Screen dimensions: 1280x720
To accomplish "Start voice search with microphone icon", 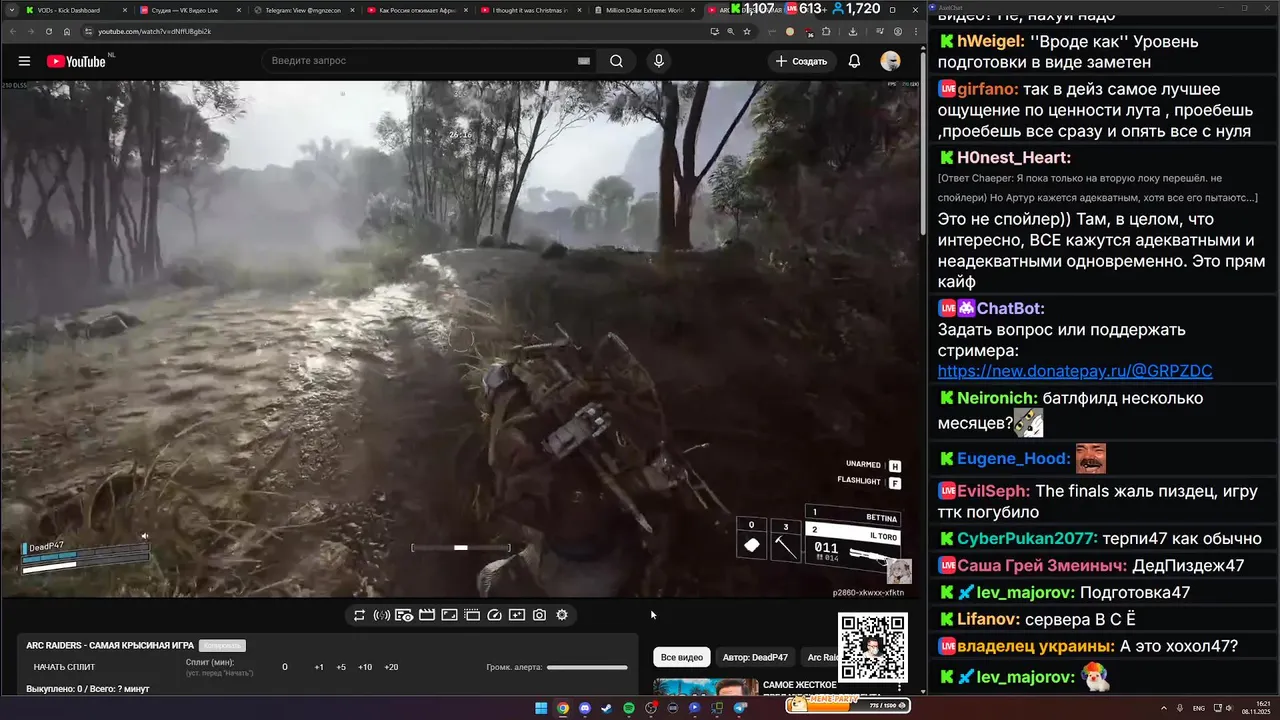I will [658, 61].
